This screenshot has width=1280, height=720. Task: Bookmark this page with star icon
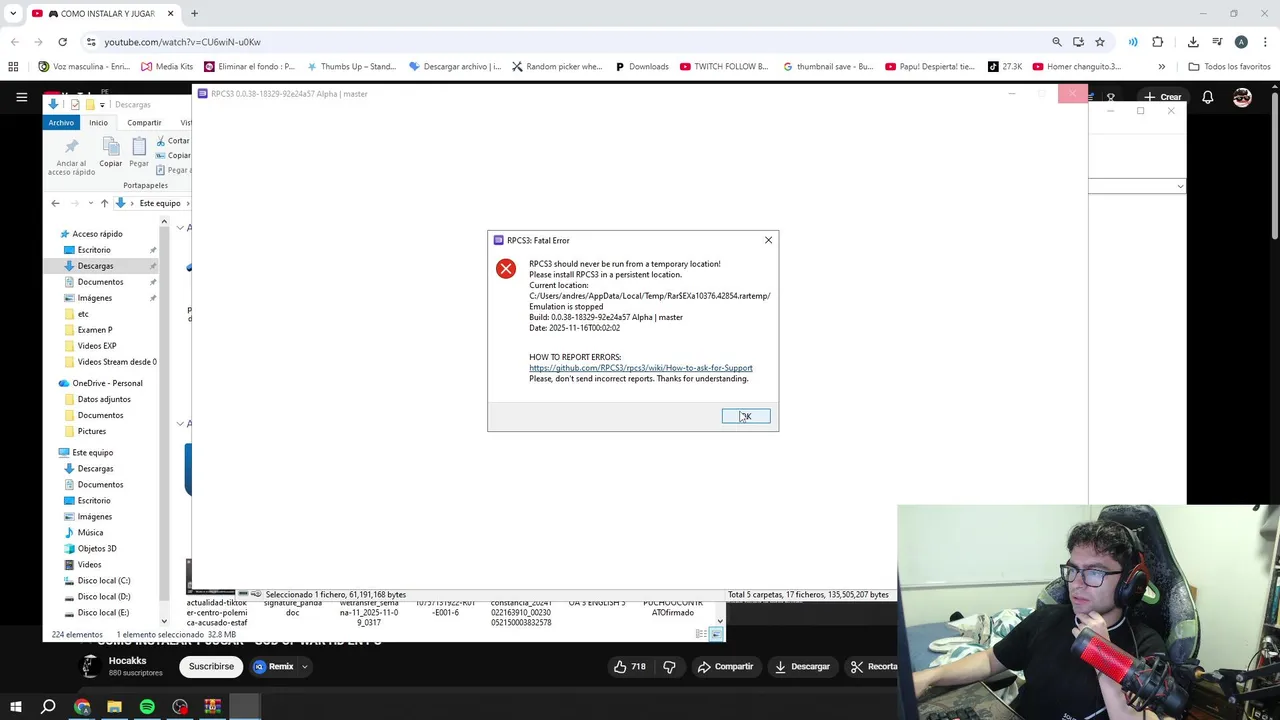tap(1100, 42)
